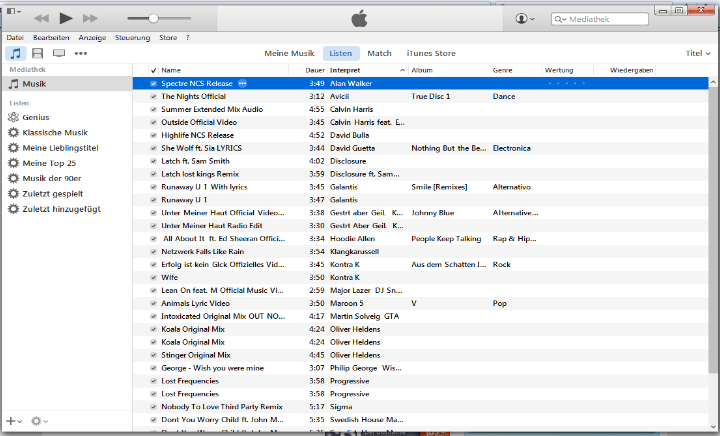
Task: Toggle the checkbox next to Wife
Action: tap(153, 277)
